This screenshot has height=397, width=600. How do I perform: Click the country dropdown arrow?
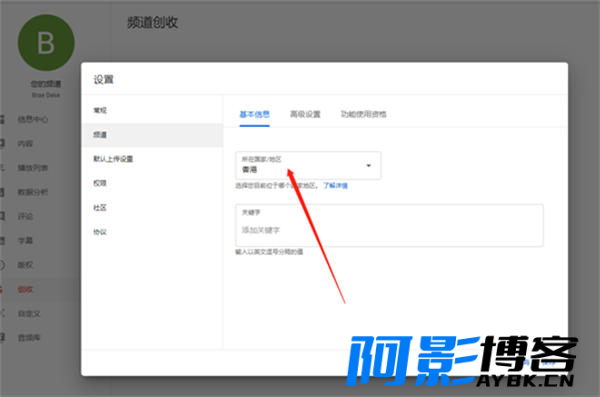[368, 165]
